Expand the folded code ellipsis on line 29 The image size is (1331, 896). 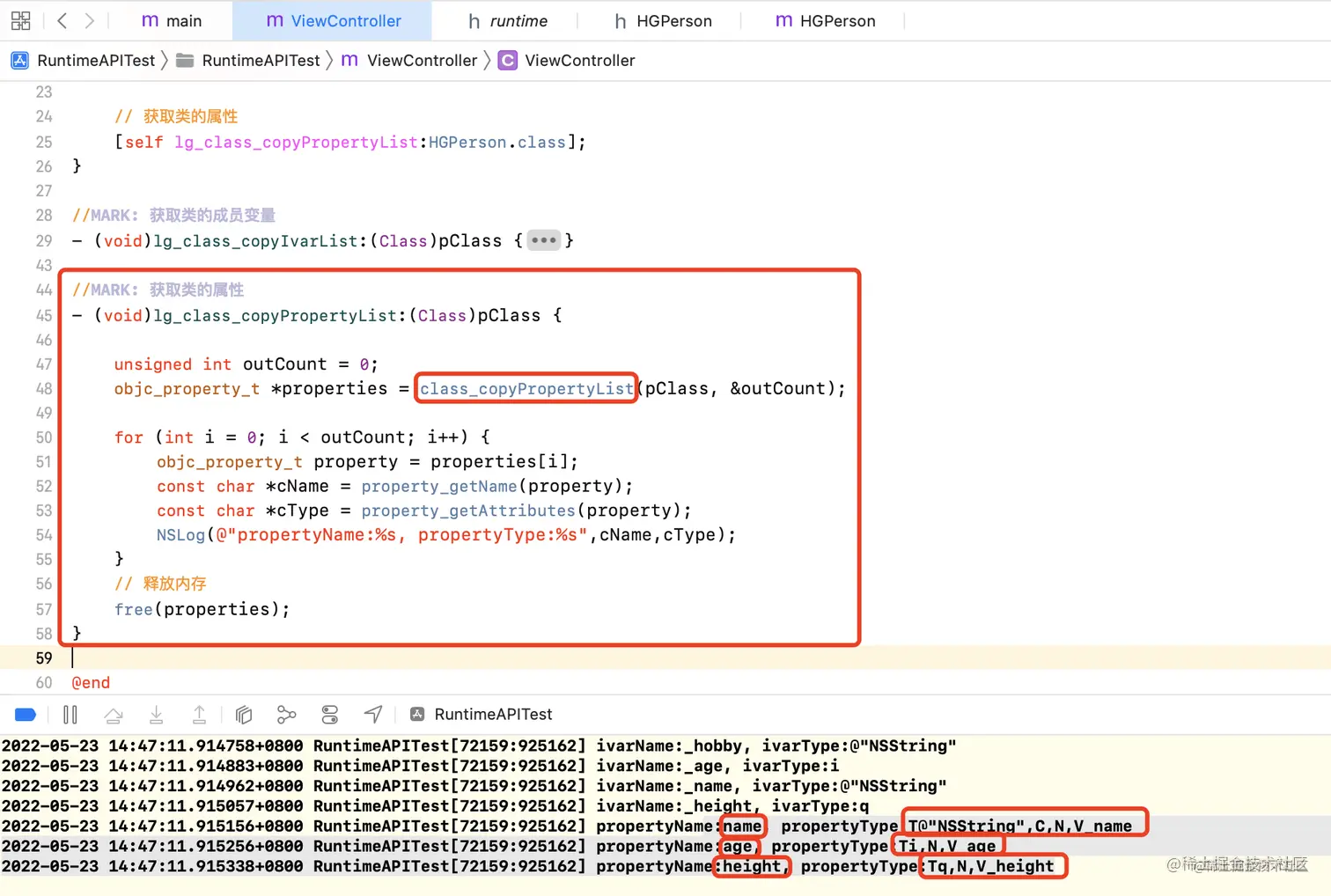point(544,240)
